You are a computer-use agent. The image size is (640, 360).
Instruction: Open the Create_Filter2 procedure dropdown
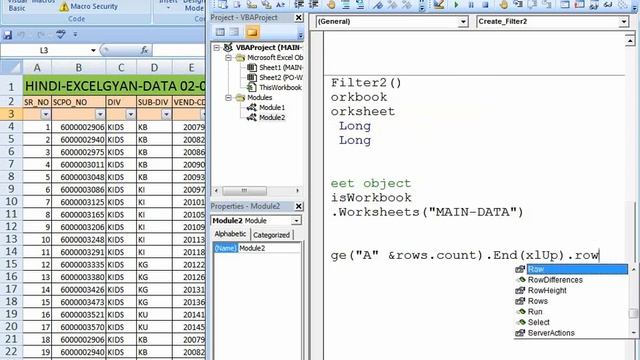pos(624,22)
